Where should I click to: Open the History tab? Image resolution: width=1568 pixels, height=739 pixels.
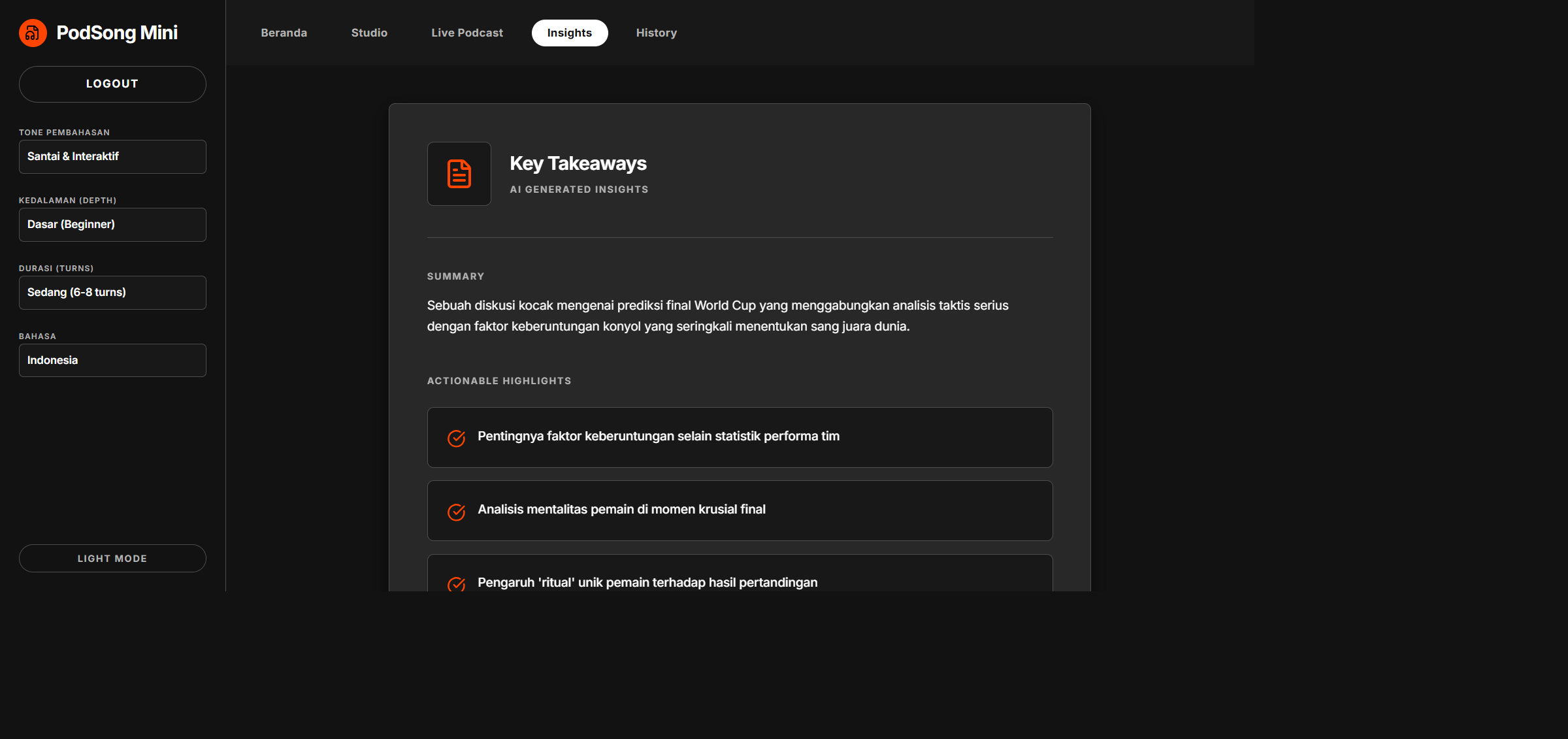(x=657, y=33)
